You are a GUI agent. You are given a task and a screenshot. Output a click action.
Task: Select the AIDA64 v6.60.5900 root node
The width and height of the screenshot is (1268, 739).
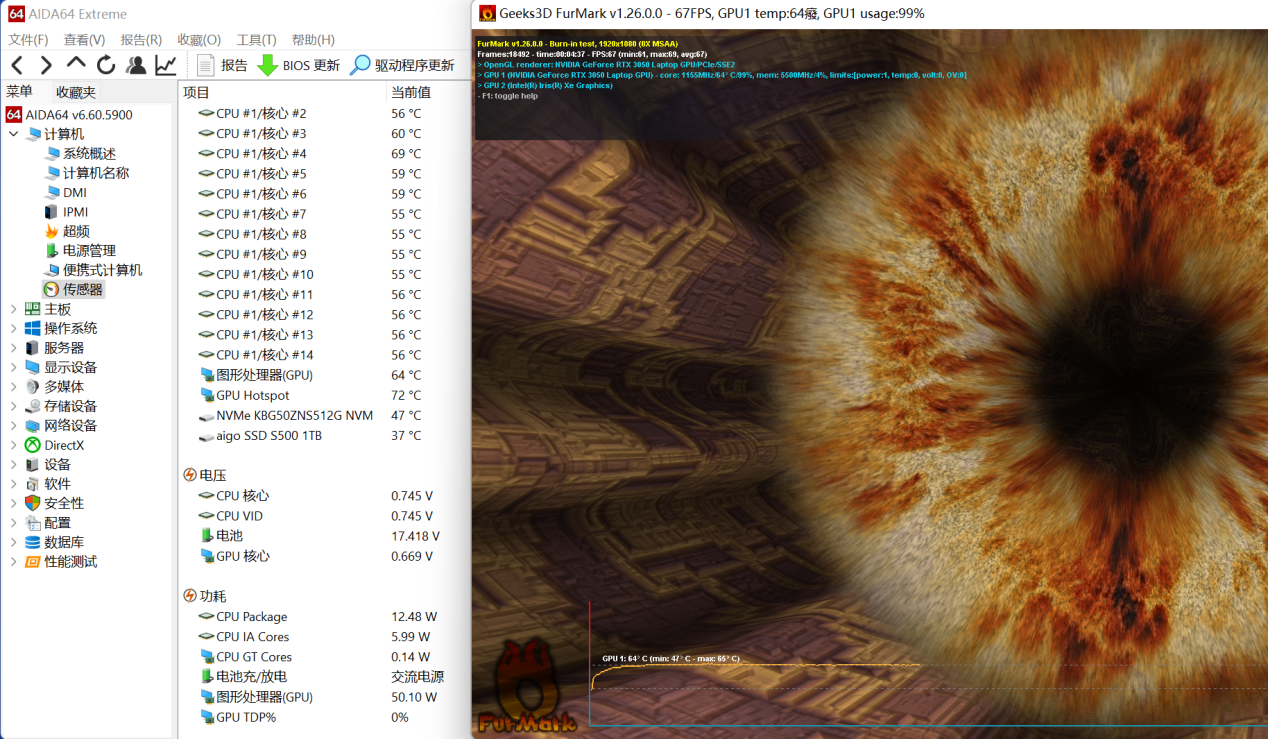69,115
